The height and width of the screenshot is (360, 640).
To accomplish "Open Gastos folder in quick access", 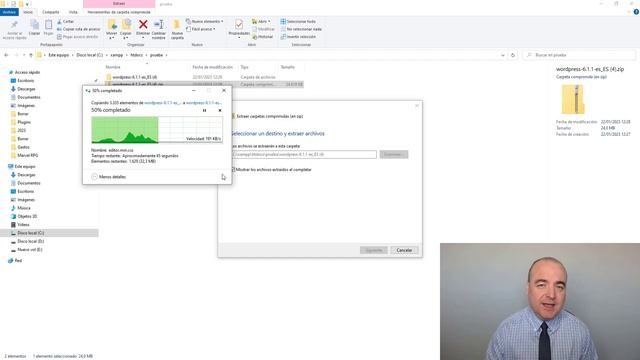I will point(23,147).
